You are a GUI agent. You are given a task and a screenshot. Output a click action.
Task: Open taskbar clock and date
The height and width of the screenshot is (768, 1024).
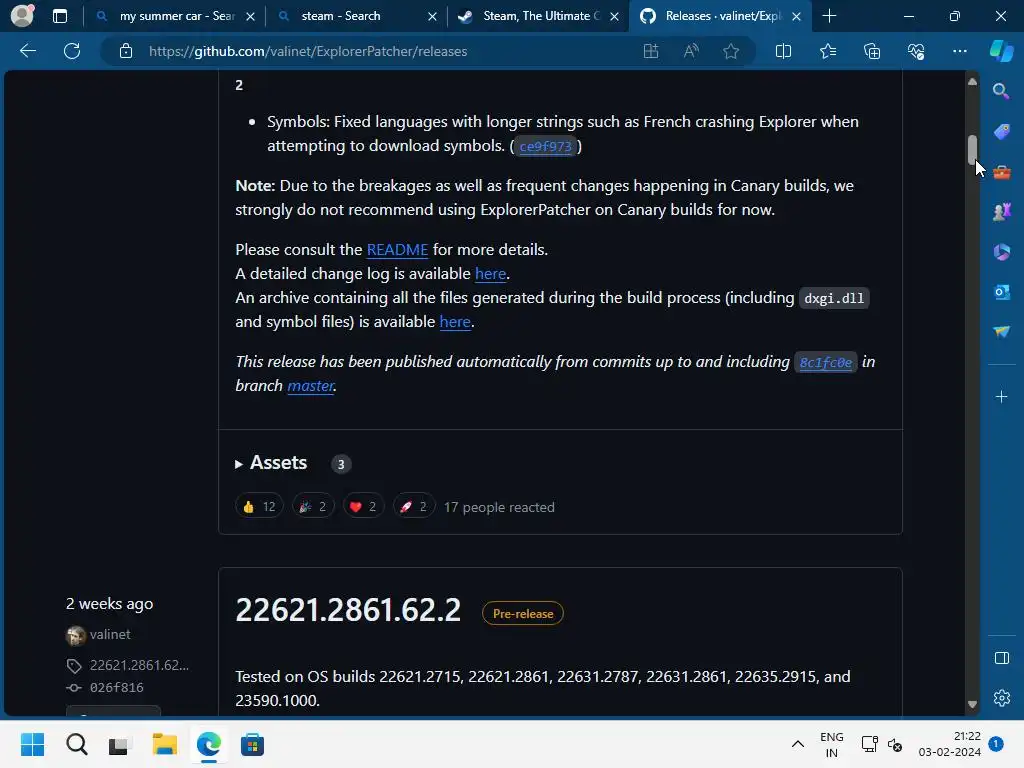coord(950,744)
